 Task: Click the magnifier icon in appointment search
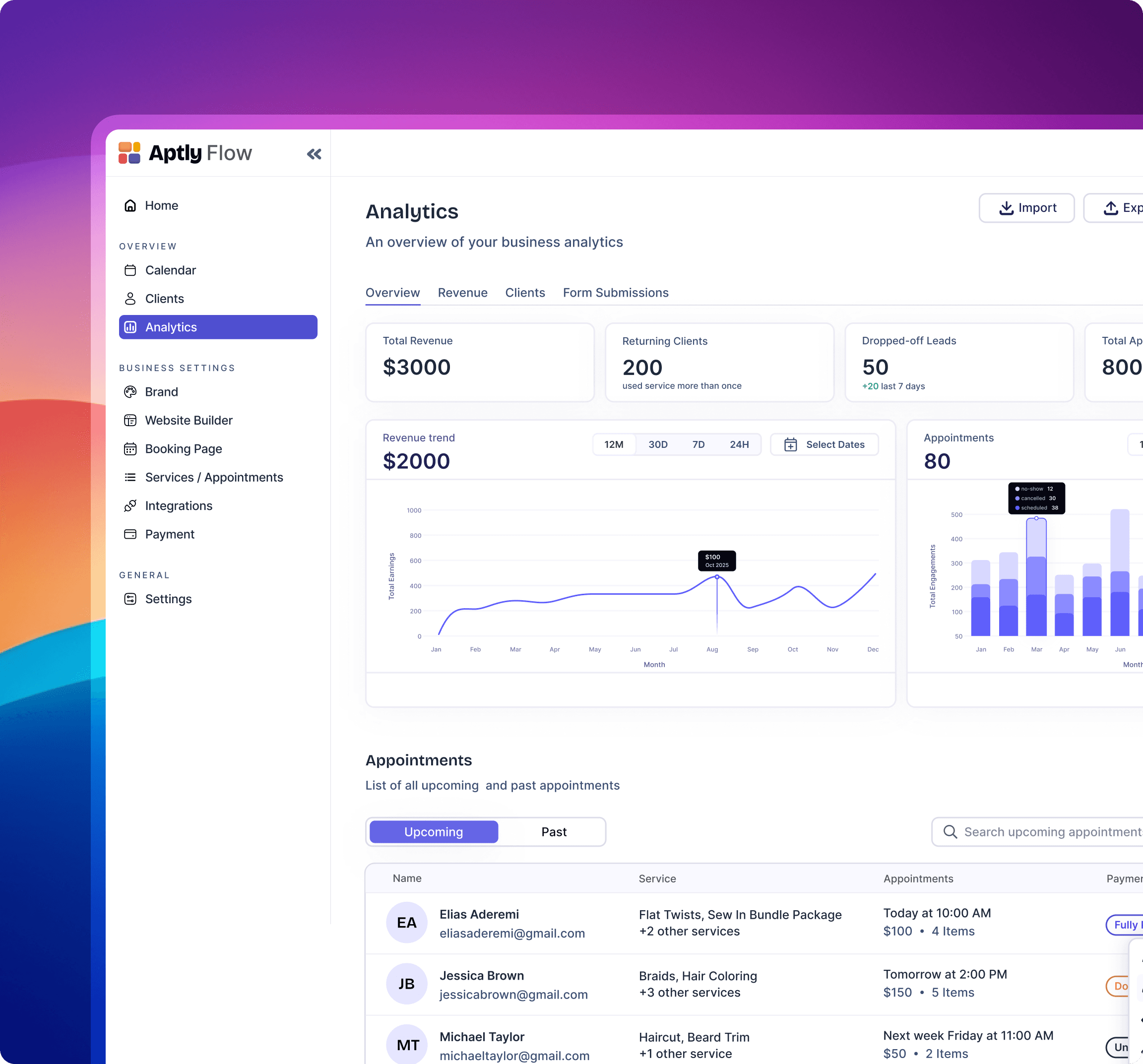pos(950,832)
